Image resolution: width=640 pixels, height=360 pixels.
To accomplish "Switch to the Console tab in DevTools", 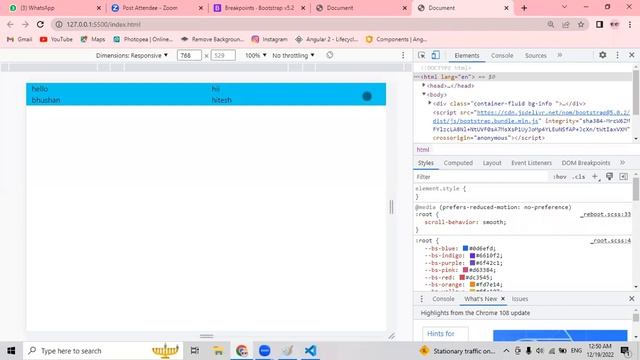I will click(502, 56).
